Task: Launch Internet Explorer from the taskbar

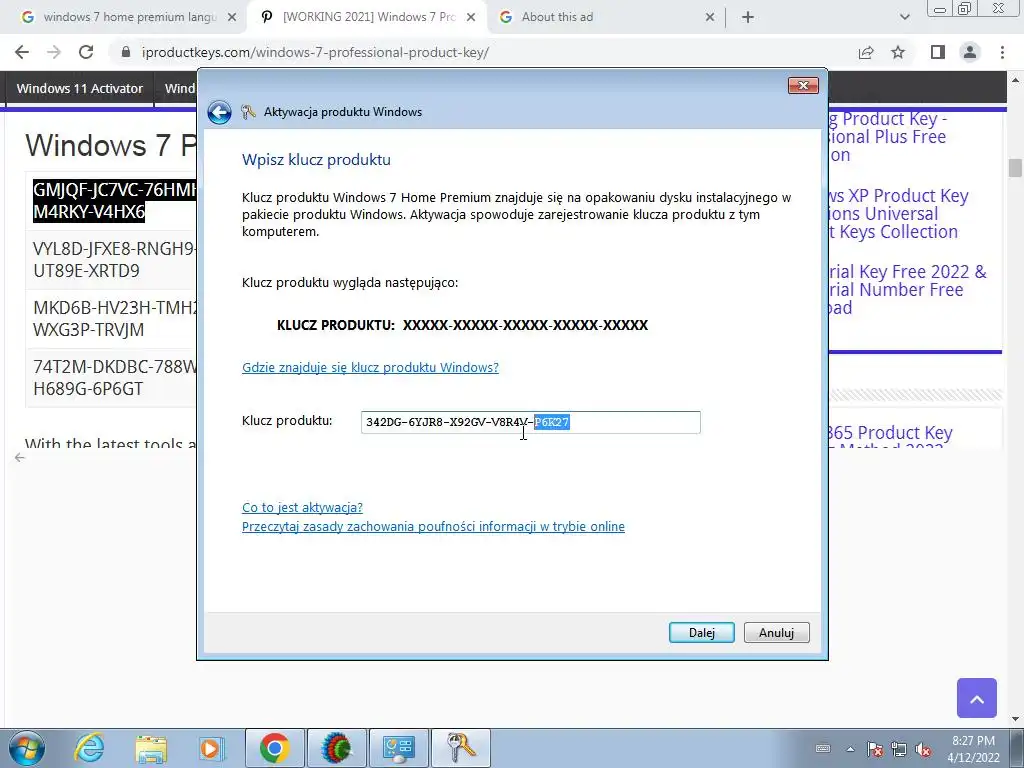Action: point(89,748)
